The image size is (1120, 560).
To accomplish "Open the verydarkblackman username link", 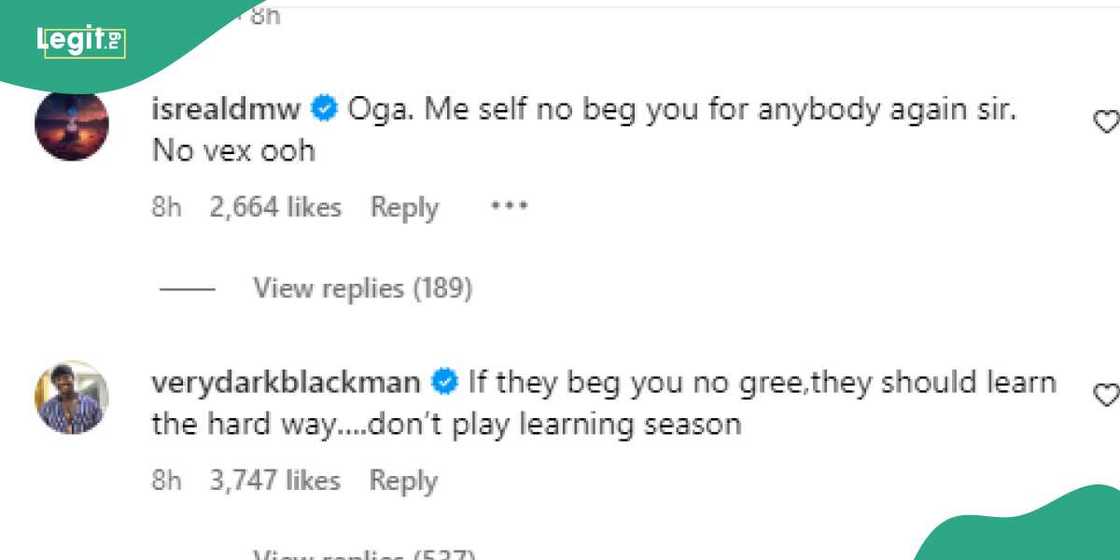I will (285, 382).
